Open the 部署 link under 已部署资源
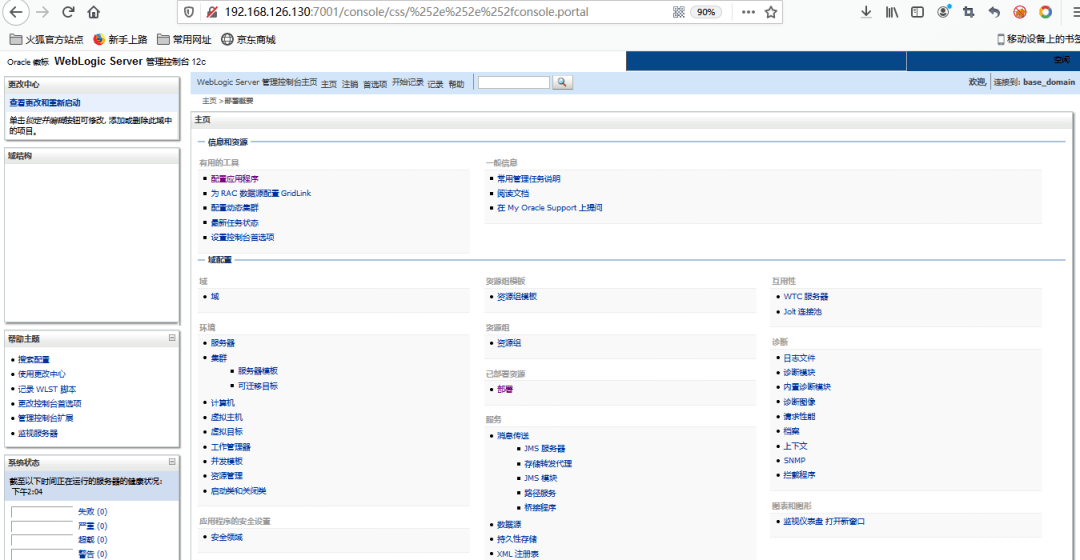 506,389
